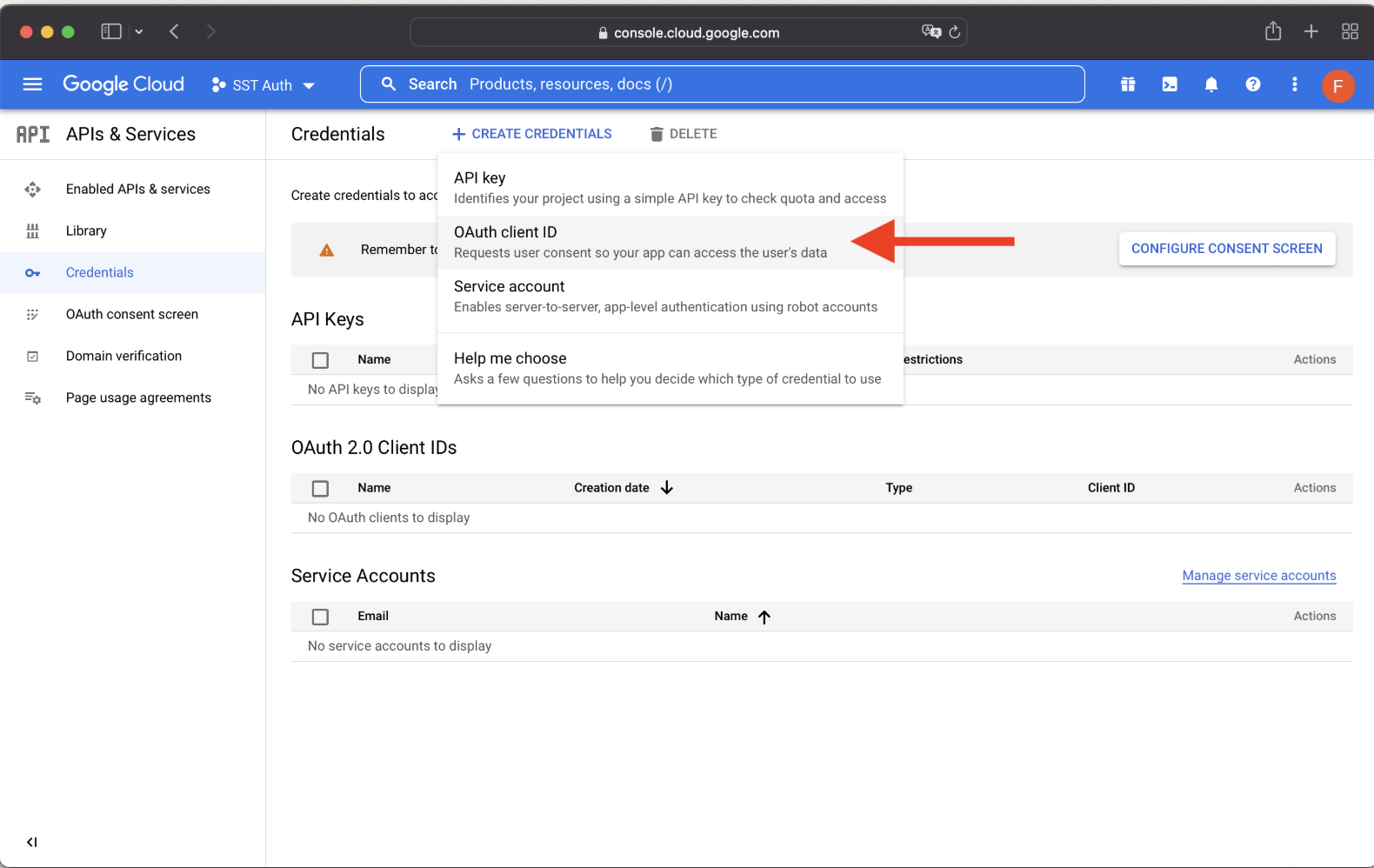1374x868 pixels.
Task: Click the API logo next to APIs & Services
Action: click(33, 134)
